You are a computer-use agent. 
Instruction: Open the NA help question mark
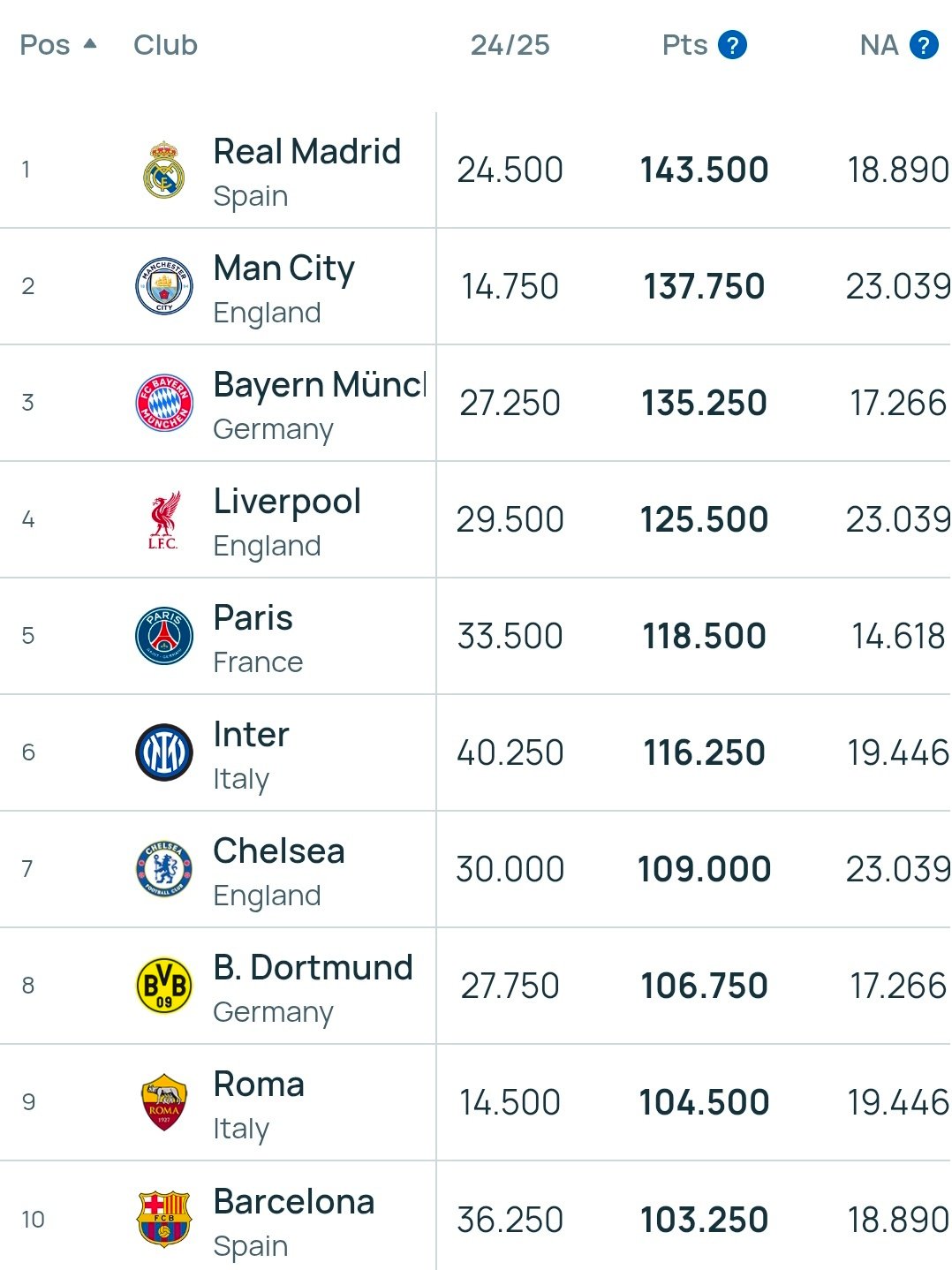tap(924, 44)
